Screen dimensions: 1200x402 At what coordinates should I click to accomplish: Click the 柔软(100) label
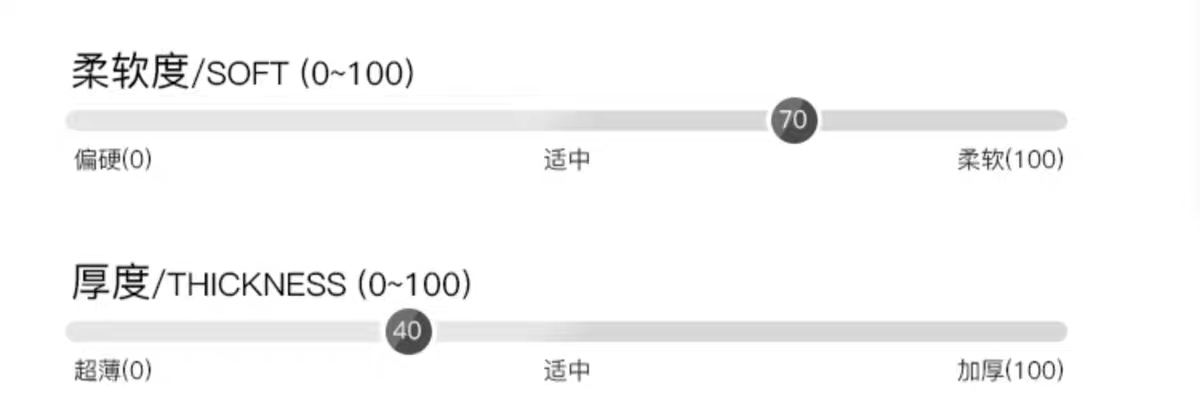1010,160
